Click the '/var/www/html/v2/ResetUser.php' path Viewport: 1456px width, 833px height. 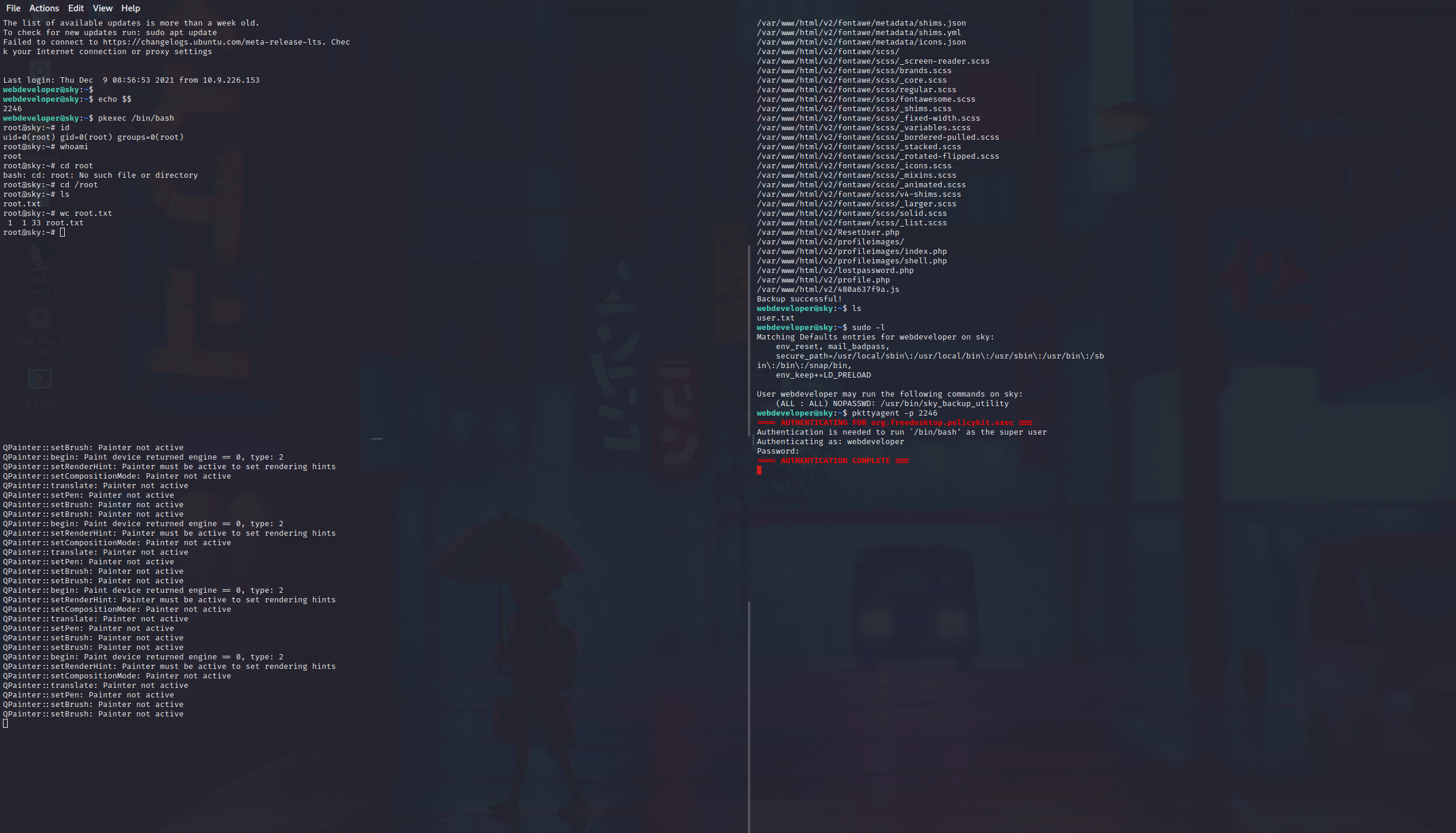[828, 232]
